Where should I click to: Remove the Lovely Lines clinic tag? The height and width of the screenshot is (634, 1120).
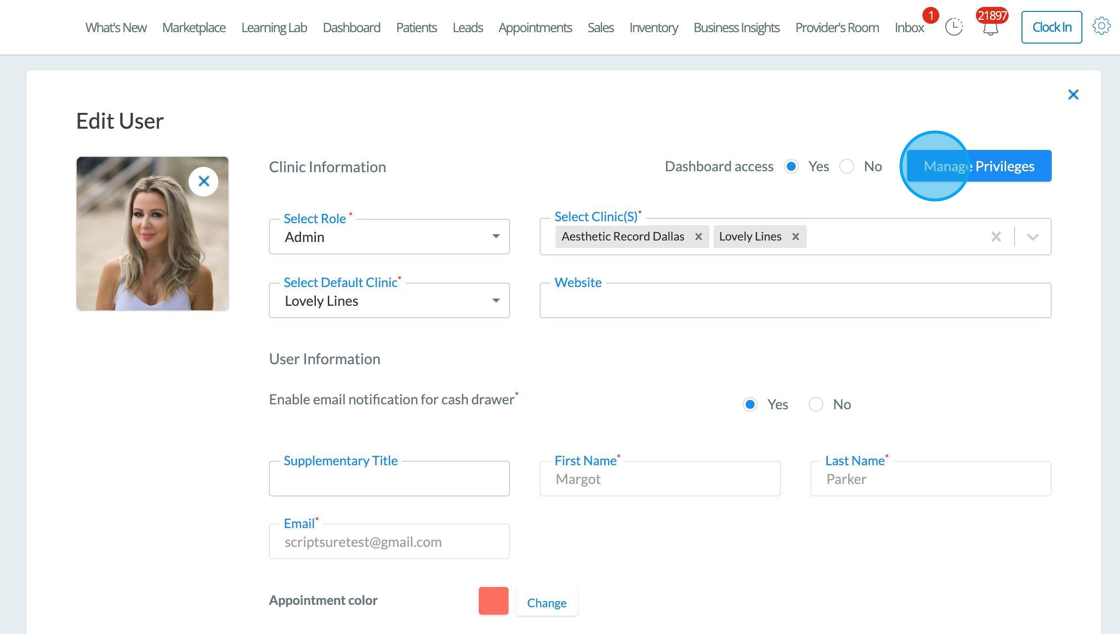coord(796,237)
